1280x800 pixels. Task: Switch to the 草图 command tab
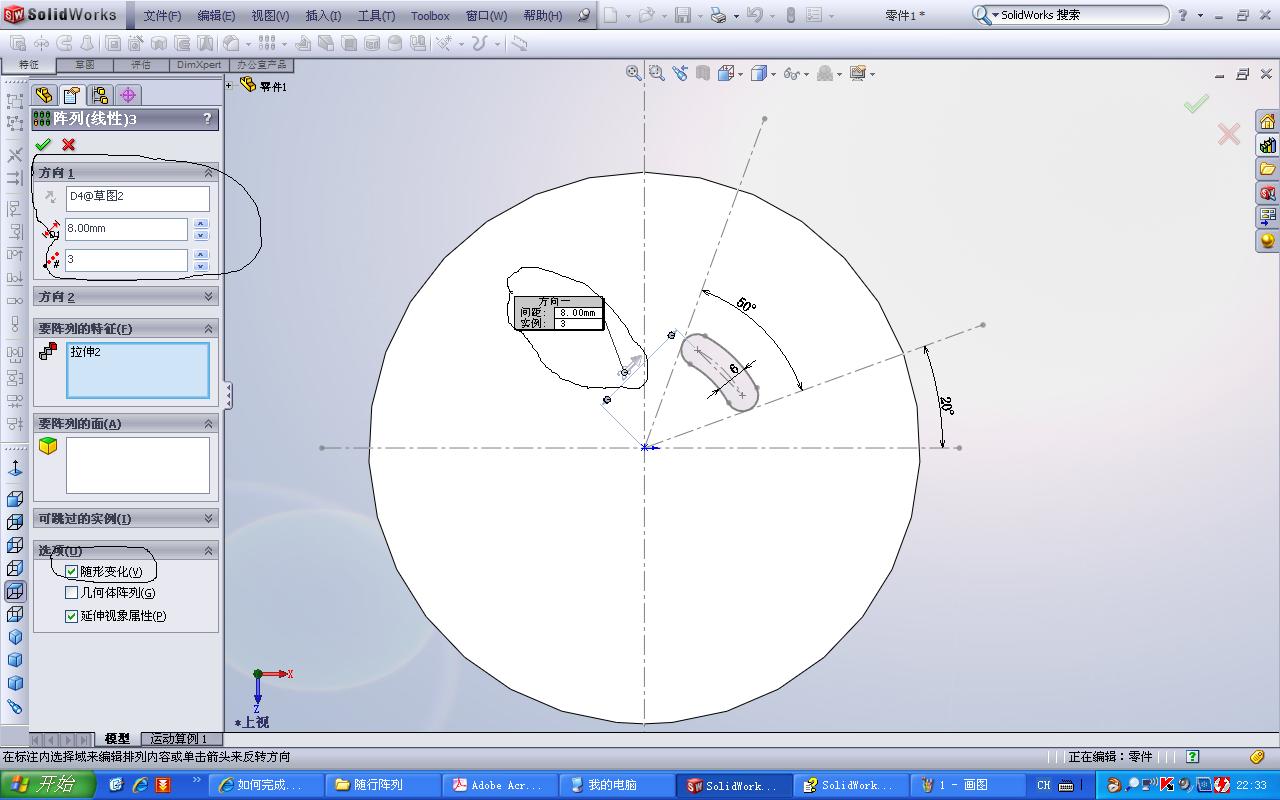click(84, 65)
